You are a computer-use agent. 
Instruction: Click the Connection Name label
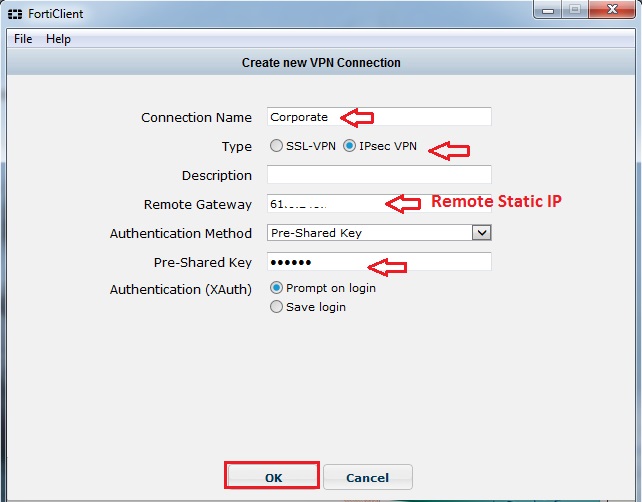[x=197, y=118]
